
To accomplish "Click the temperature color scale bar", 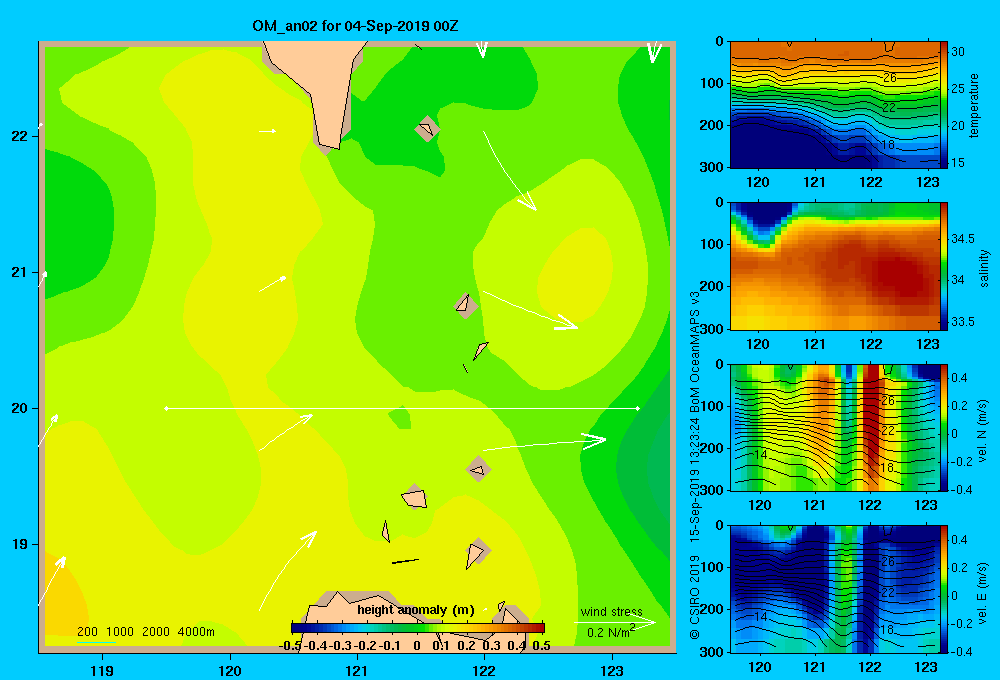I will (x=944, y=105).
